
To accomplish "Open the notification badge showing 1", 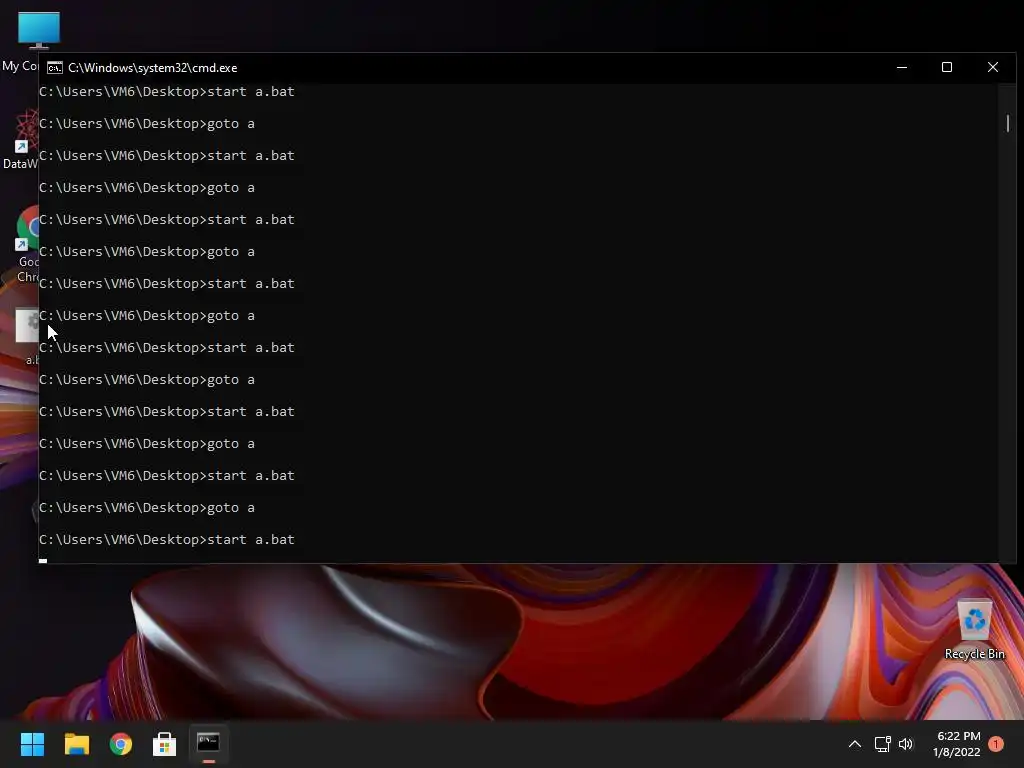I will [996, 744].
